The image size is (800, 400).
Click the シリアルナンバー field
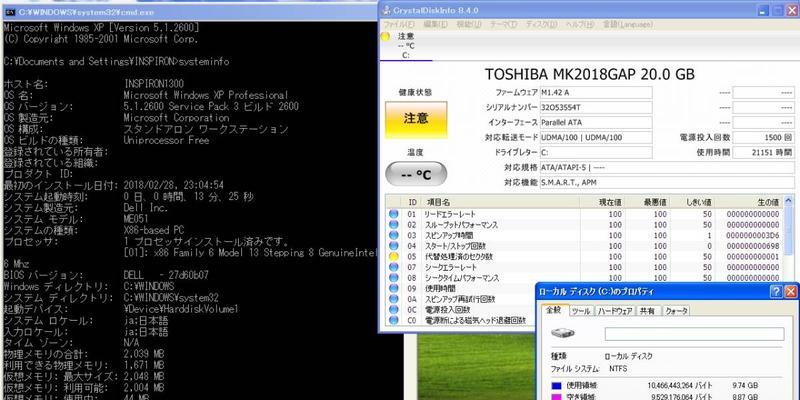tap(596, 108)
